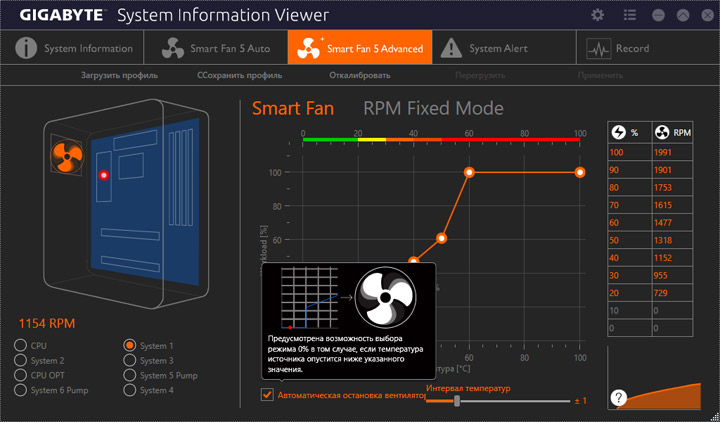
Task: Click the Перегрузить button
Action: point(480,75)
